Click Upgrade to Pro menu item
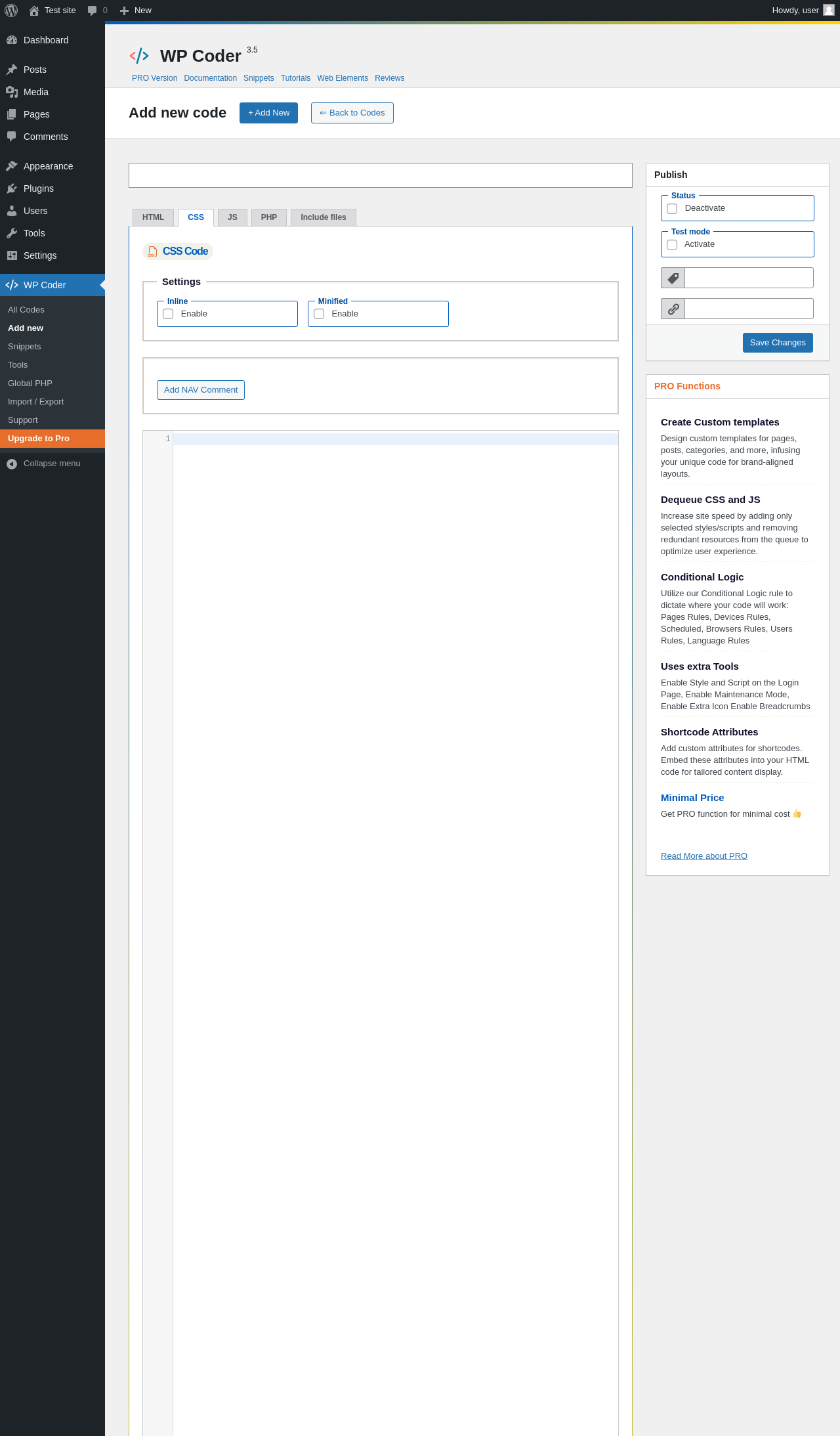 coord(52,439)
